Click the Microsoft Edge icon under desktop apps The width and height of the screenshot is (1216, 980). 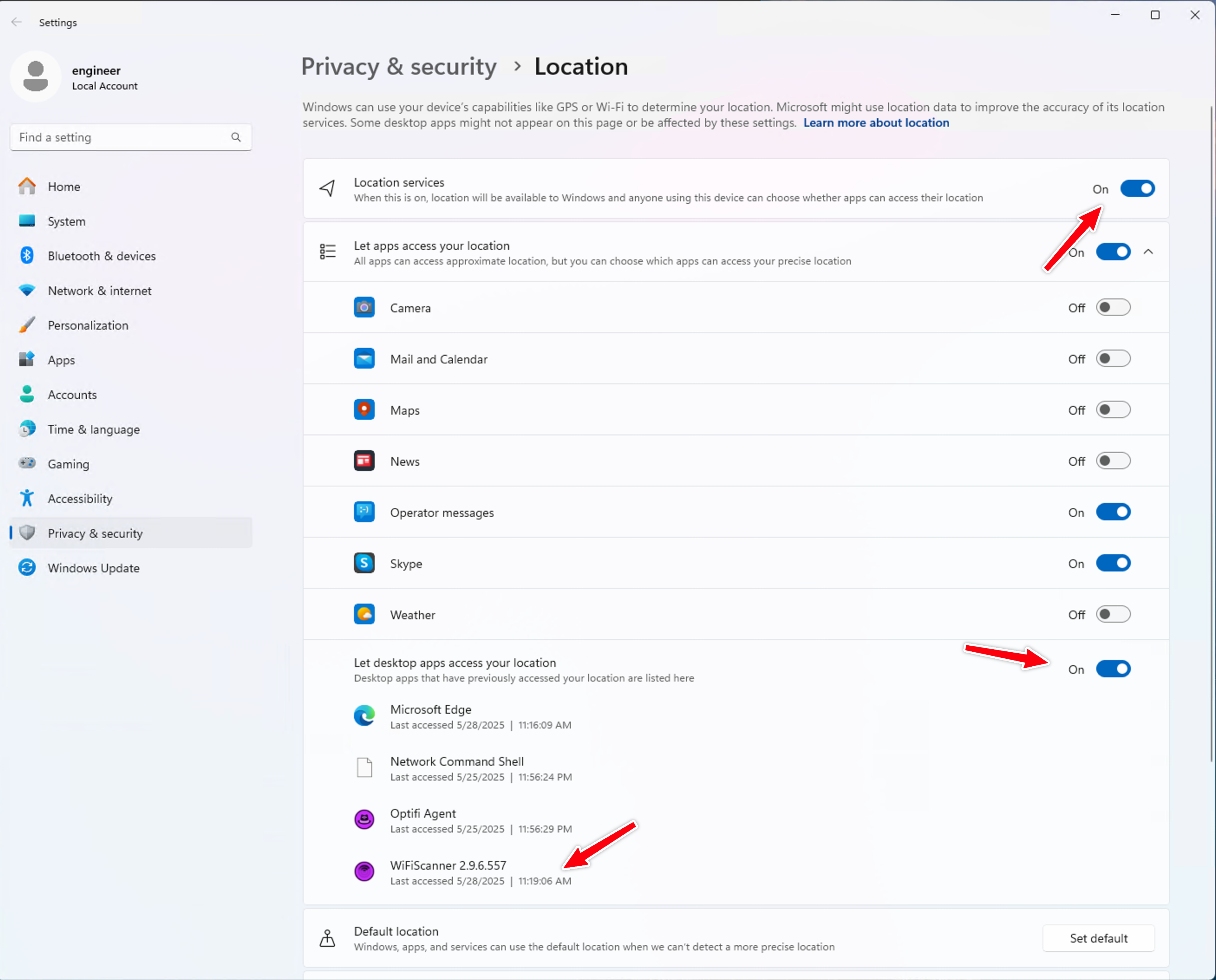(364, 715)
